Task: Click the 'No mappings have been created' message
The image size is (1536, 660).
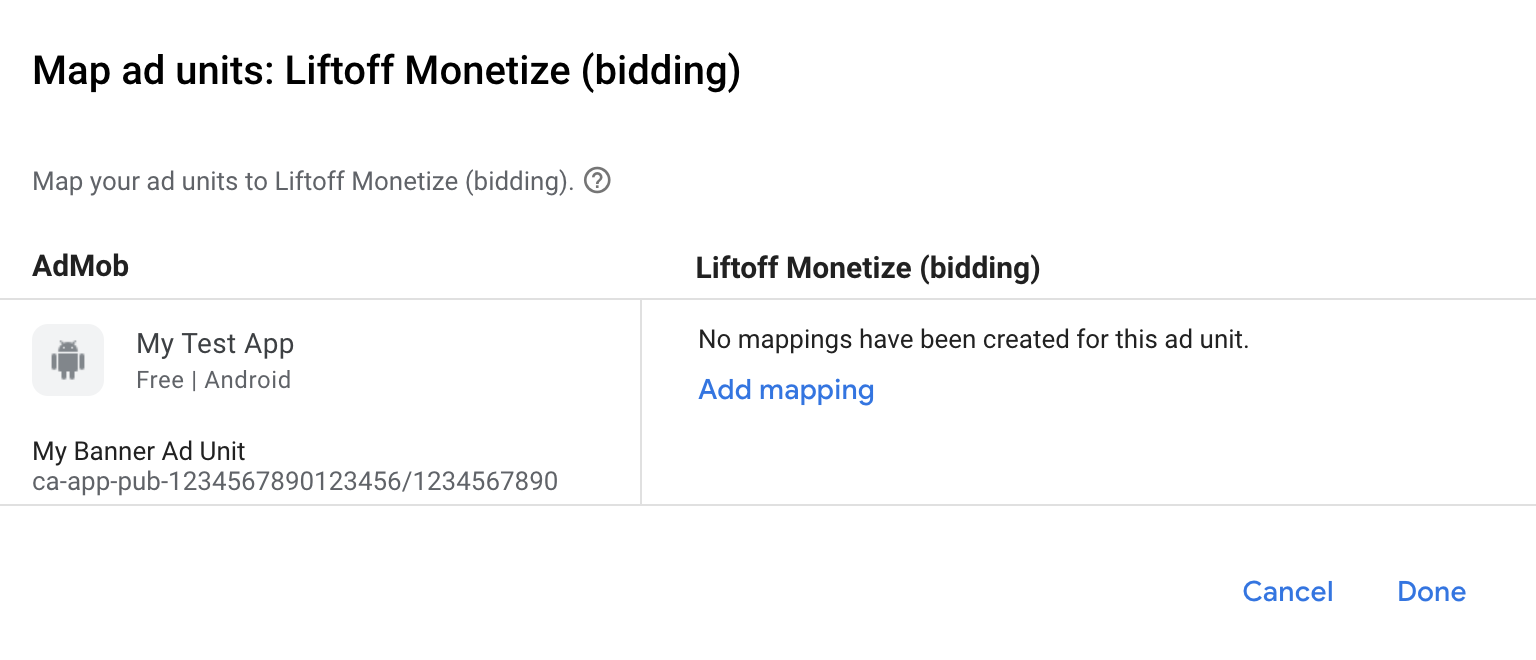Action: tap(973, 340)
